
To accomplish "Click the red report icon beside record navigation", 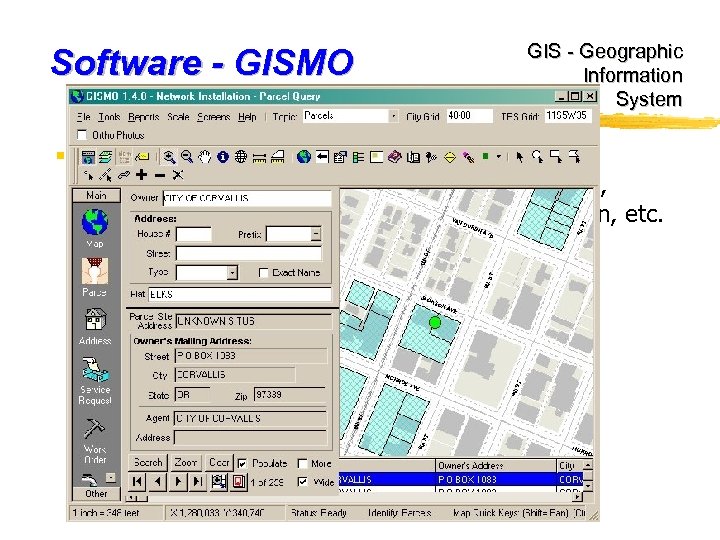I will tap(239, 482).
